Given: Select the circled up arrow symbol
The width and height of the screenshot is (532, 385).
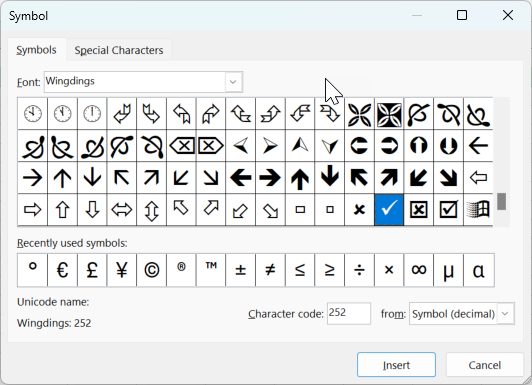Looking at the screenshot, I should (x=418, y=146).
